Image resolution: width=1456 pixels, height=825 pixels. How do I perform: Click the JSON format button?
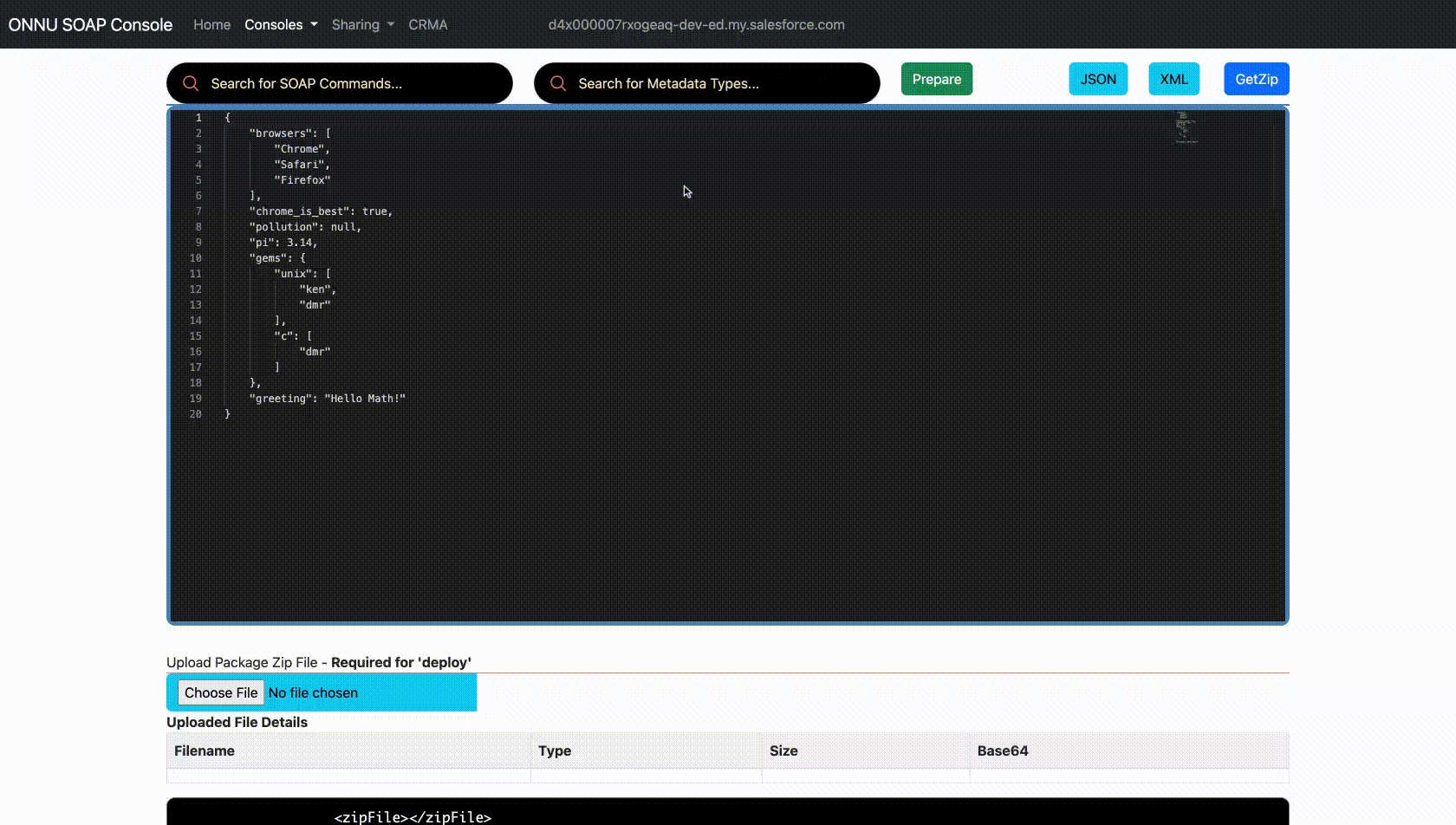(x=1098, y=79)
